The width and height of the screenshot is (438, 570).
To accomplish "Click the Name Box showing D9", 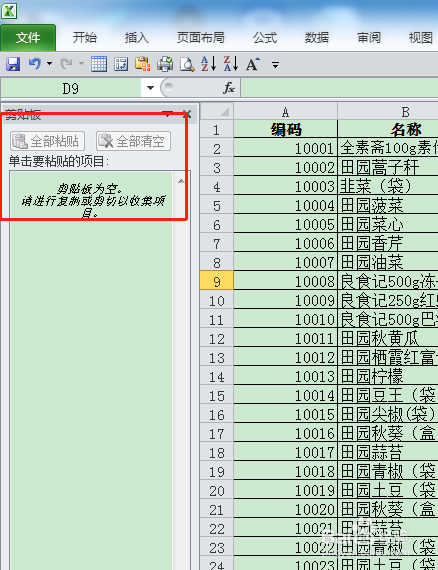I will (71, 88).
